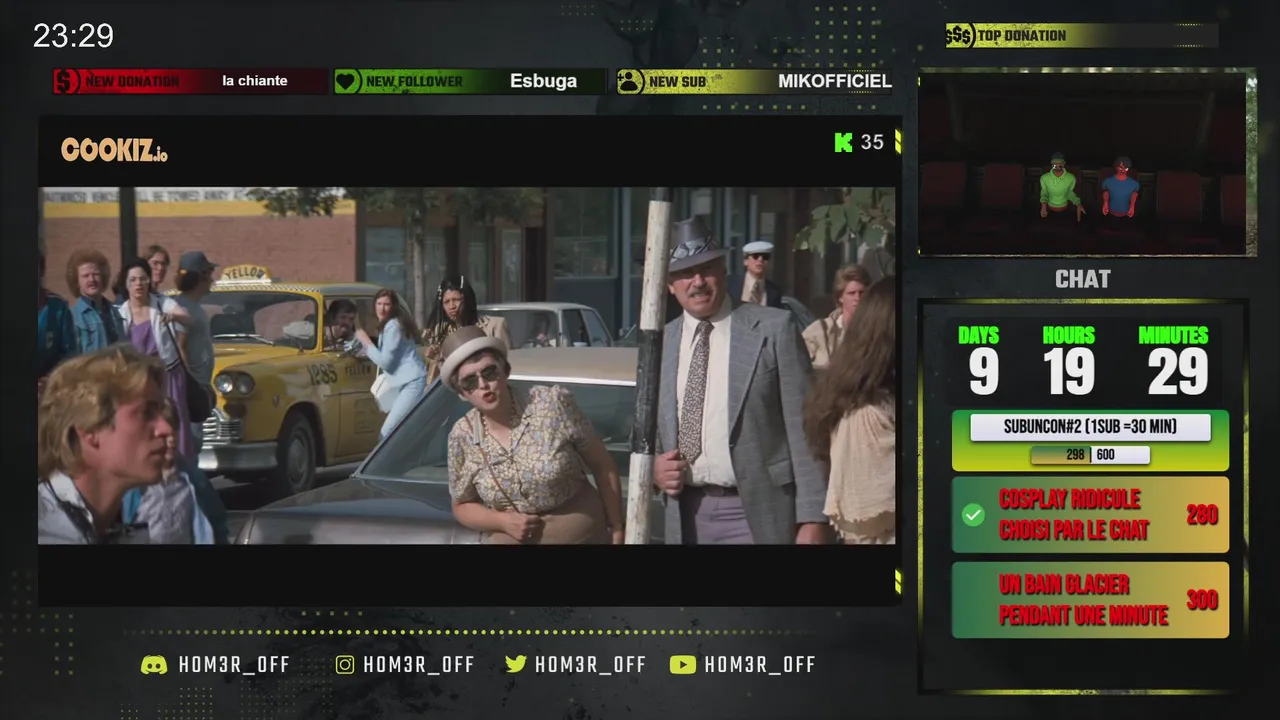
Task: Click the 'Cosplay ridicule choisi par le chat' goal
Action: point(1090,515)
